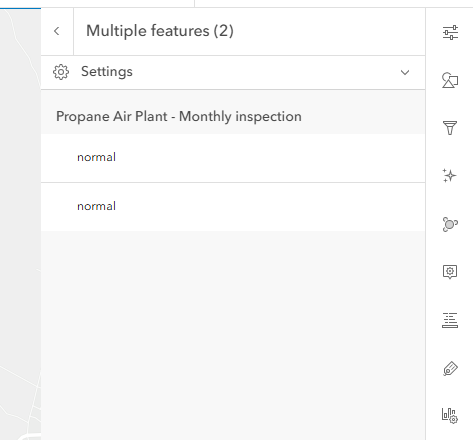Open the Labels tag icon
473x440 pixels.
click(450, 368)
